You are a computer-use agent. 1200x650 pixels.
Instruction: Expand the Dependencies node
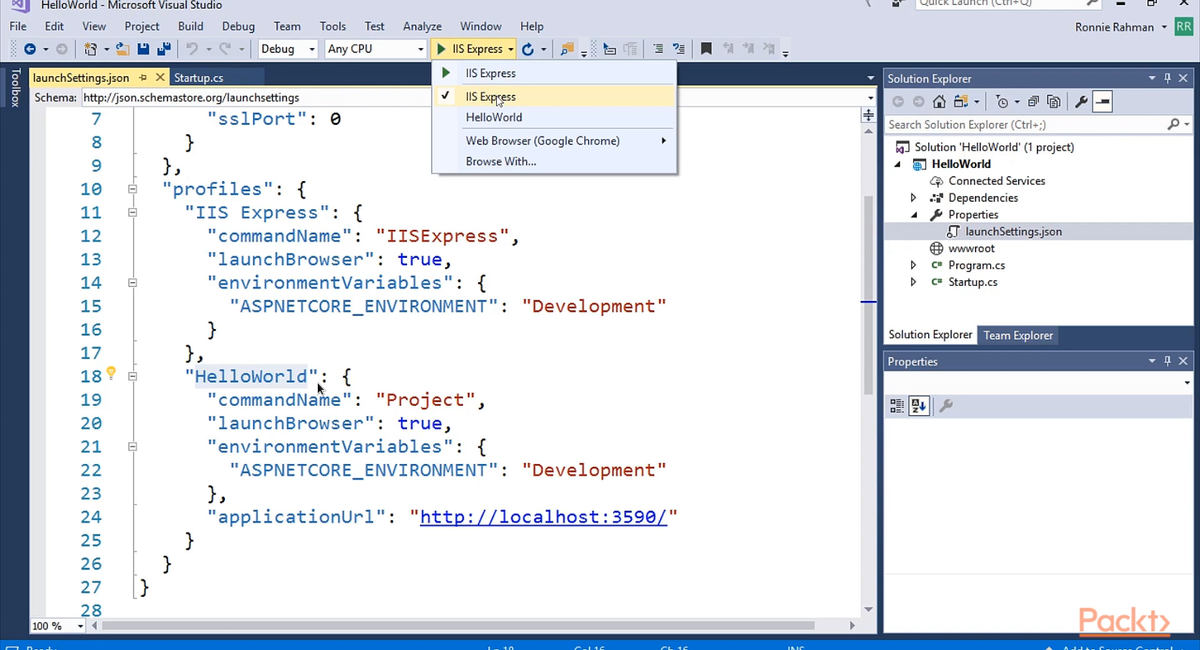(913, 198)
